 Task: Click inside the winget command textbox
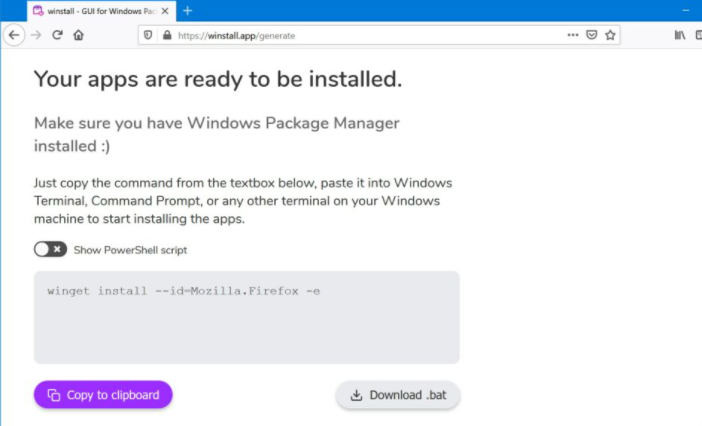tap(247, 317)
